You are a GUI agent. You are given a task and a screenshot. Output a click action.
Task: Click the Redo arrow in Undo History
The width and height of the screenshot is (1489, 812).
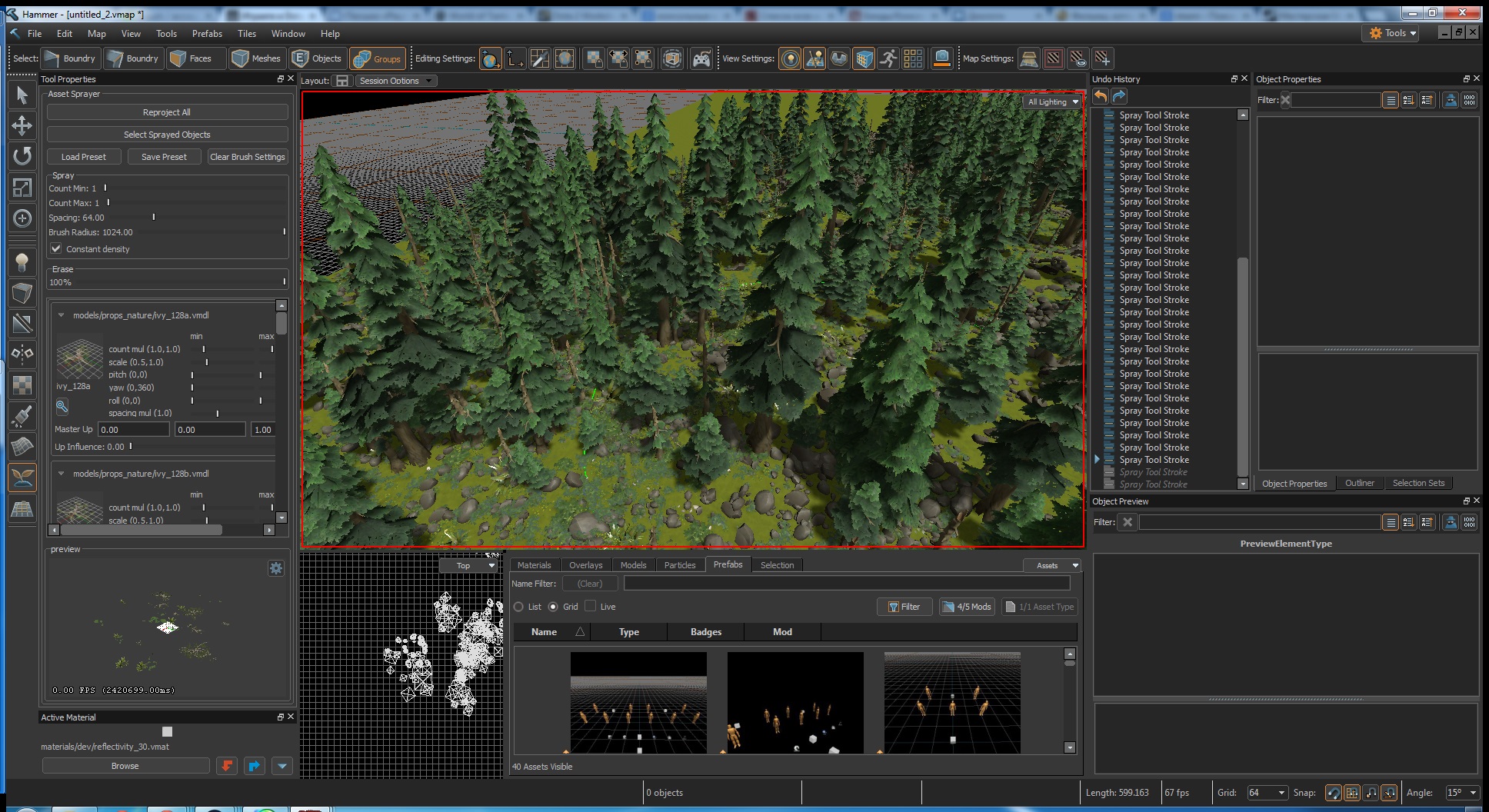[1119, 96]
